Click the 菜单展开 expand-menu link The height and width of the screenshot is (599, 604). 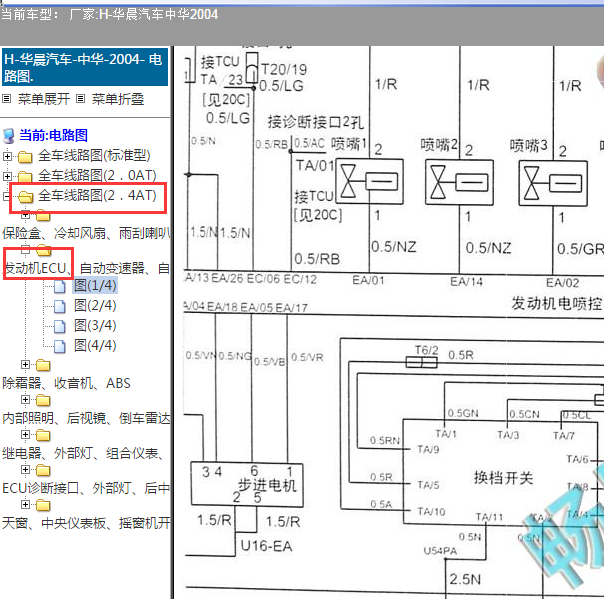[x=44, y=99]
